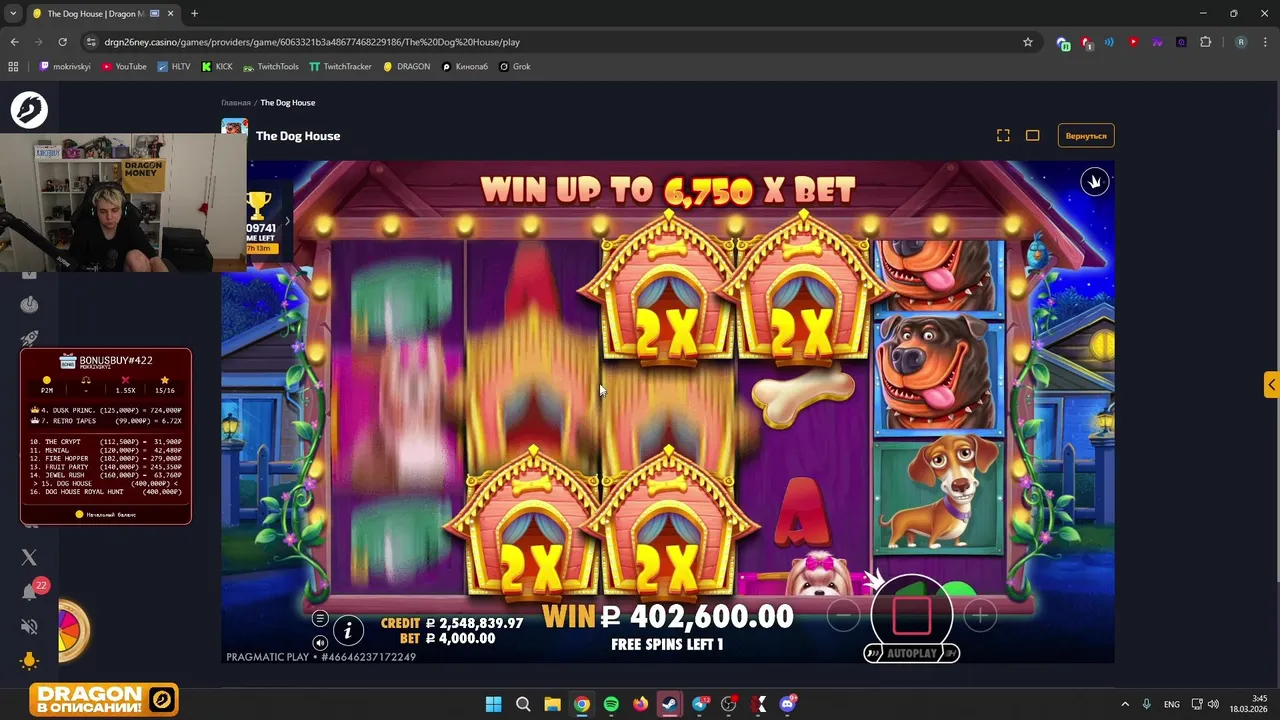Screen dimensions: 1280x720
Task: Click the blue sound-wave extension icon
Action: pyautogui.click(x=1109, y=42)
